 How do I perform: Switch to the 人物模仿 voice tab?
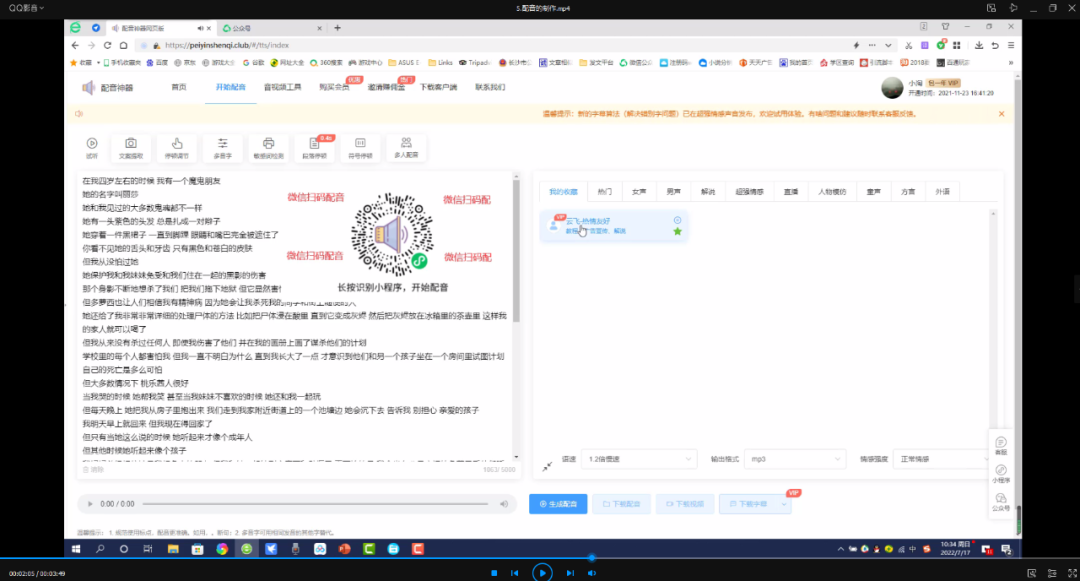point(832,191)
